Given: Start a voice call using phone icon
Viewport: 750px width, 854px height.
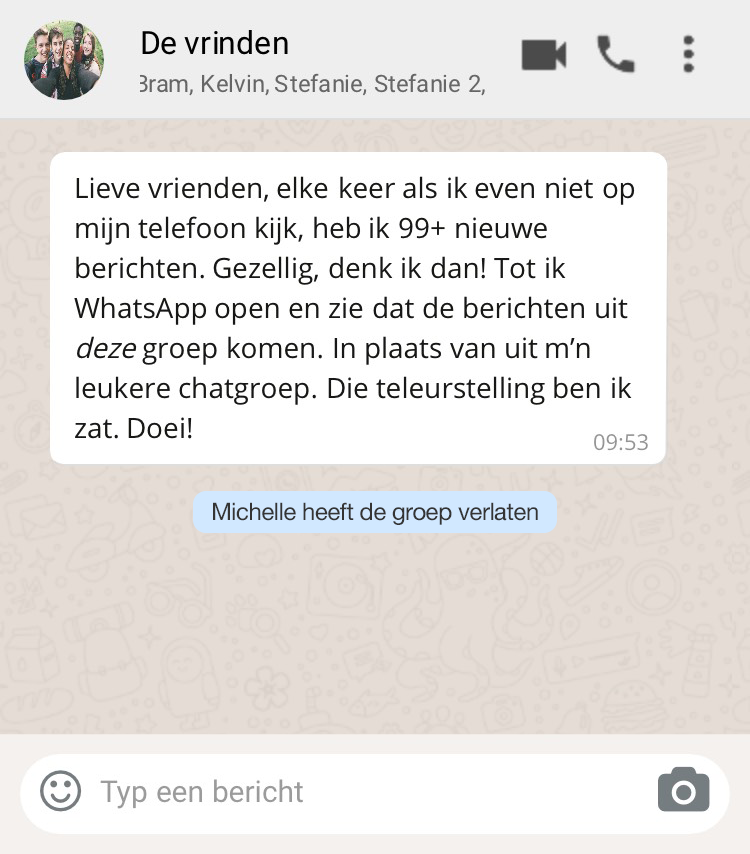Looking at the screenshot, I should point(616,54).
